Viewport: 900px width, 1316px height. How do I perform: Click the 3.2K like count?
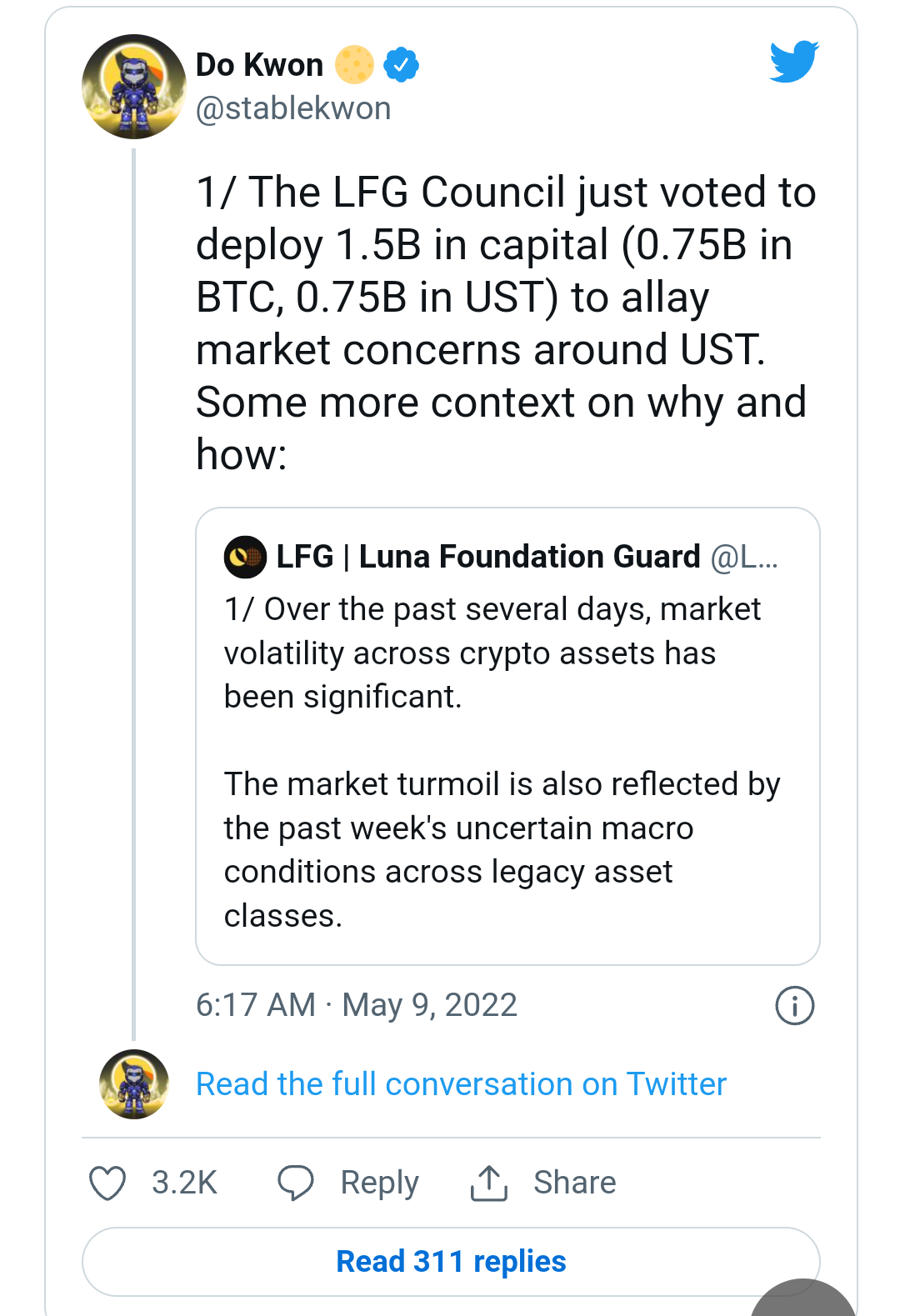pyautogui.click(x=183, y=1182)
